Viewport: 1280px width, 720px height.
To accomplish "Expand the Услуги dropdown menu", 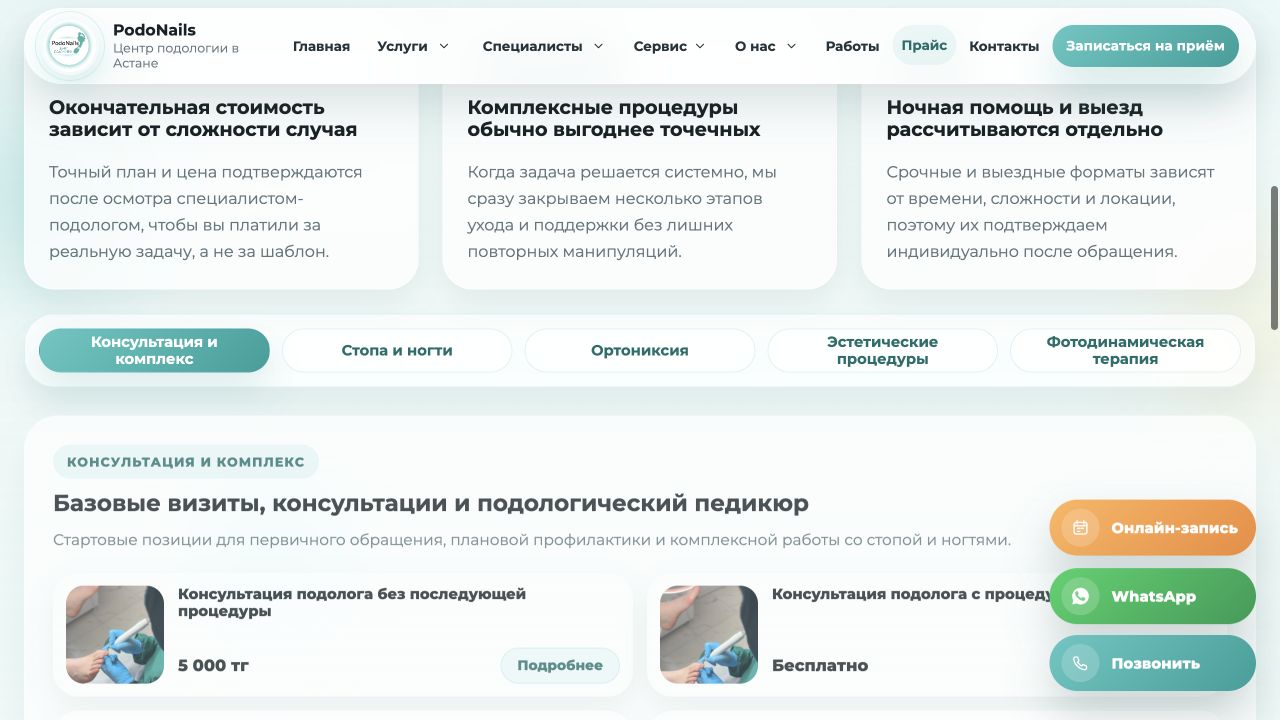I will [x=413, y=46].
